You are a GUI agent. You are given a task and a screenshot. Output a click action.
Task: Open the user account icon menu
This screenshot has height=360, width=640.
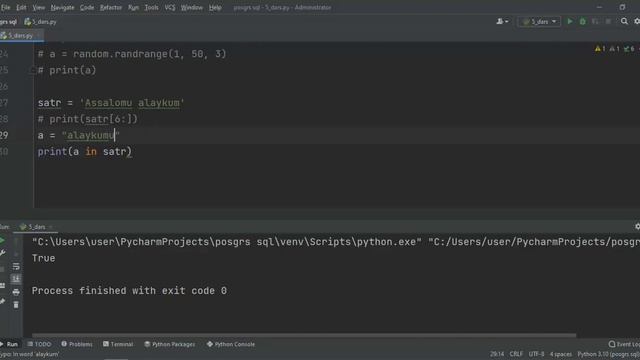coord(502,21)
